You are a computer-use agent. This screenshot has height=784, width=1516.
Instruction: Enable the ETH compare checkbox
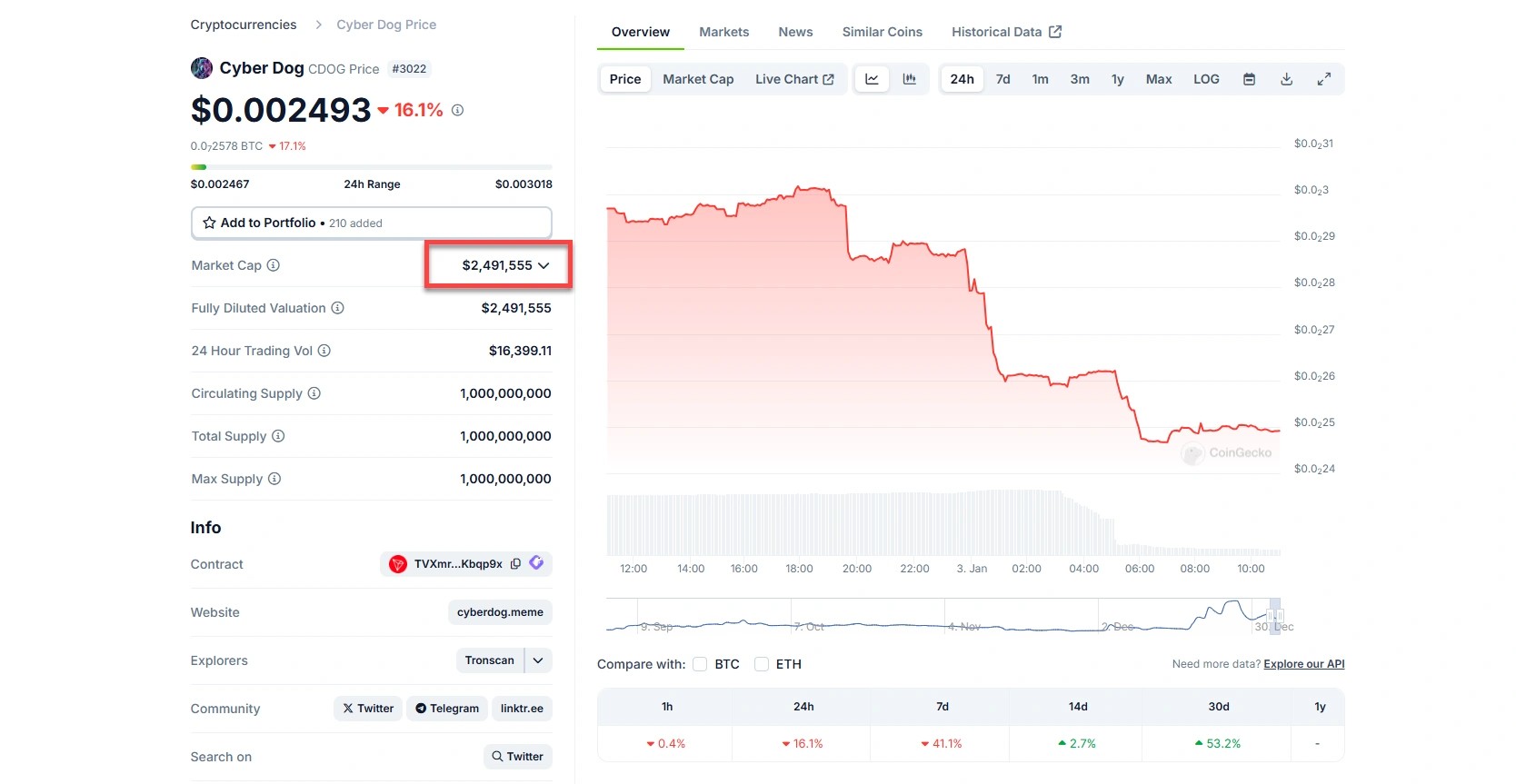(x=762, y=664)
